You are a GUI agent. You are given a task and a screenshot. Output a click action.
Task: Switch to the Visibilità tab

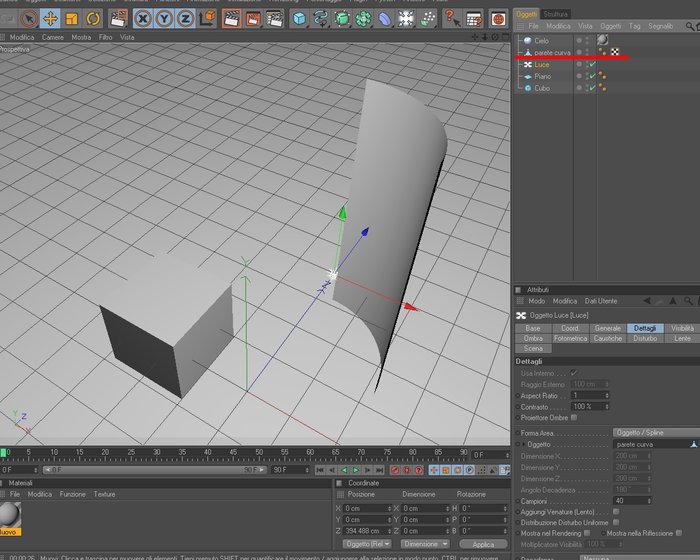(682, 328)
